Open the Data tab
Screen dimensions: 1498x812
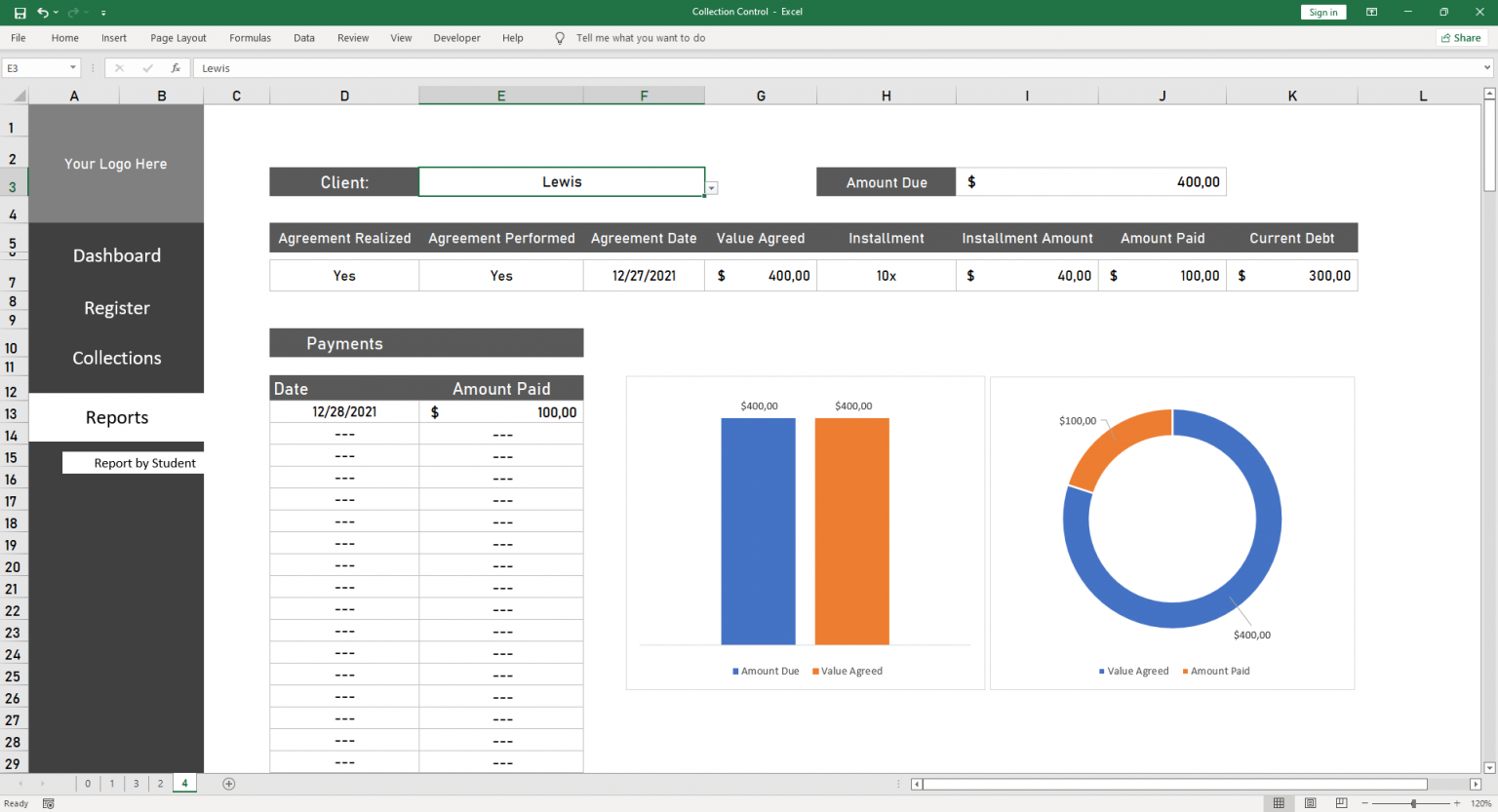(x=304, y=38)
